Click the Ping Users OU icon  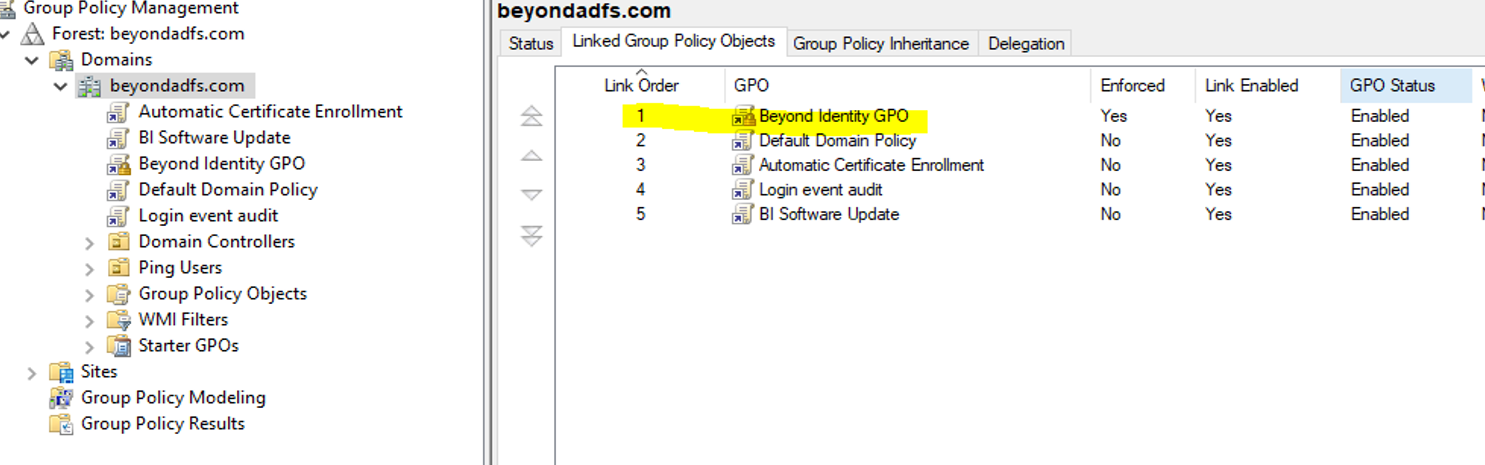[119, 267]
